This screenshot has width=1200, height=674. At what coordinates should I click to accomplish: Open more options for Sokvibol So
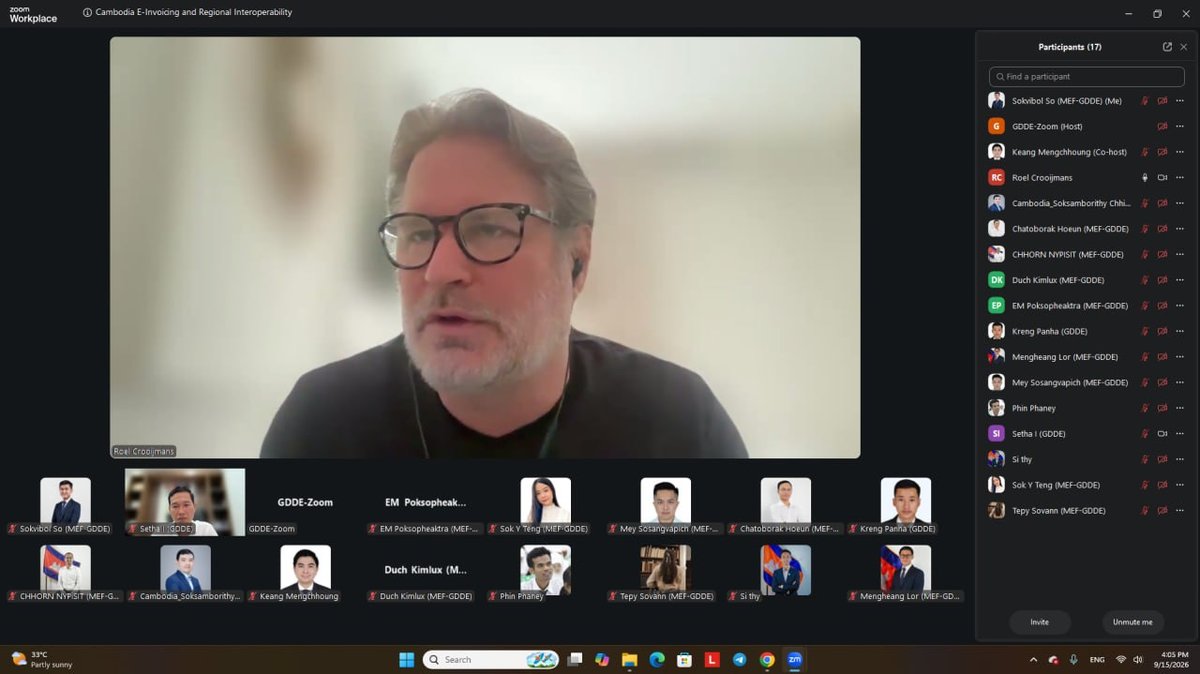click(1179, 101)
